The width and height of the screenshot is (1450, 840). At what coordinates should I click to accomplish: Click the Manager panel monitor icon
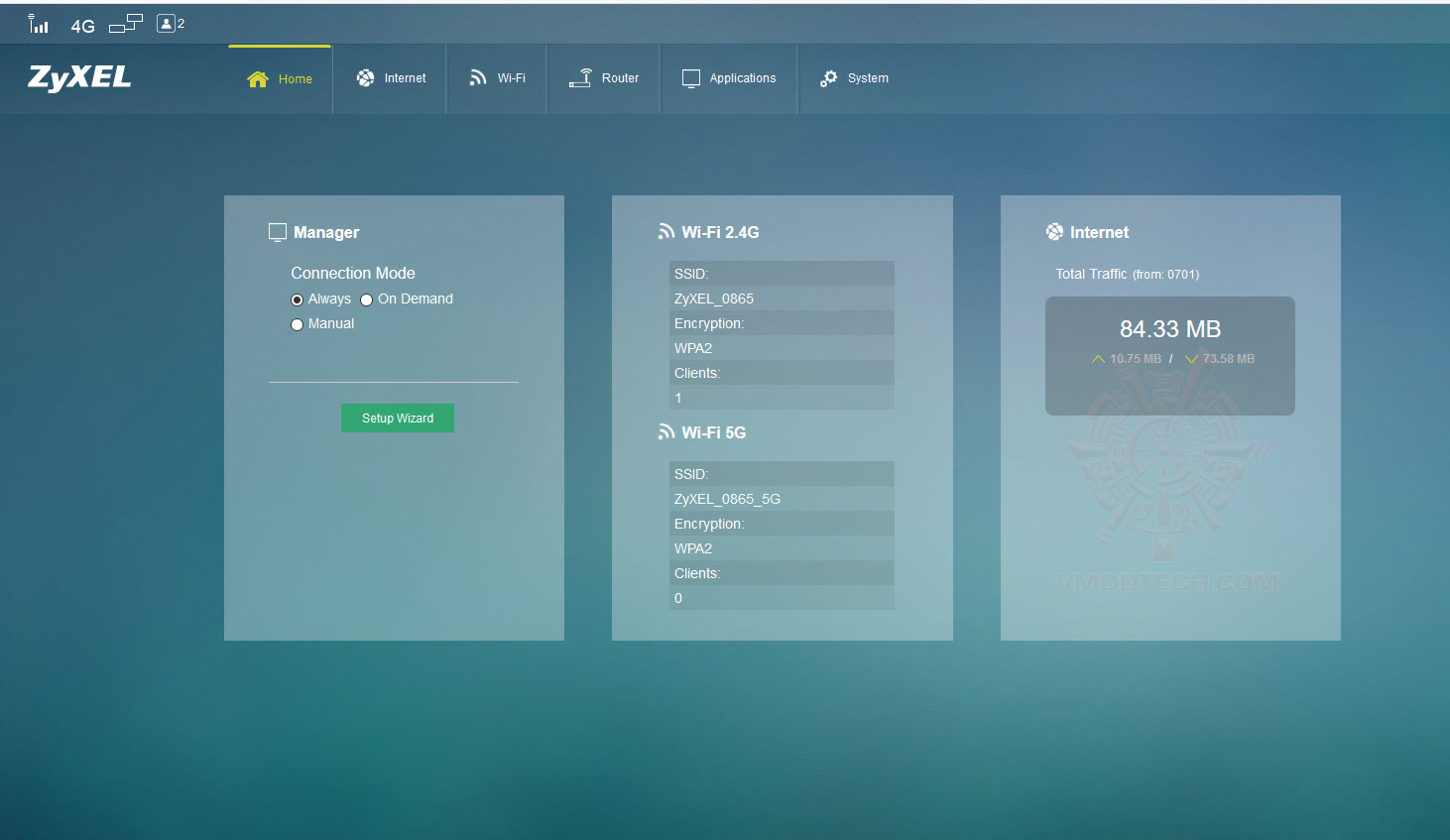pyautogui.click(x=278, y=232)
